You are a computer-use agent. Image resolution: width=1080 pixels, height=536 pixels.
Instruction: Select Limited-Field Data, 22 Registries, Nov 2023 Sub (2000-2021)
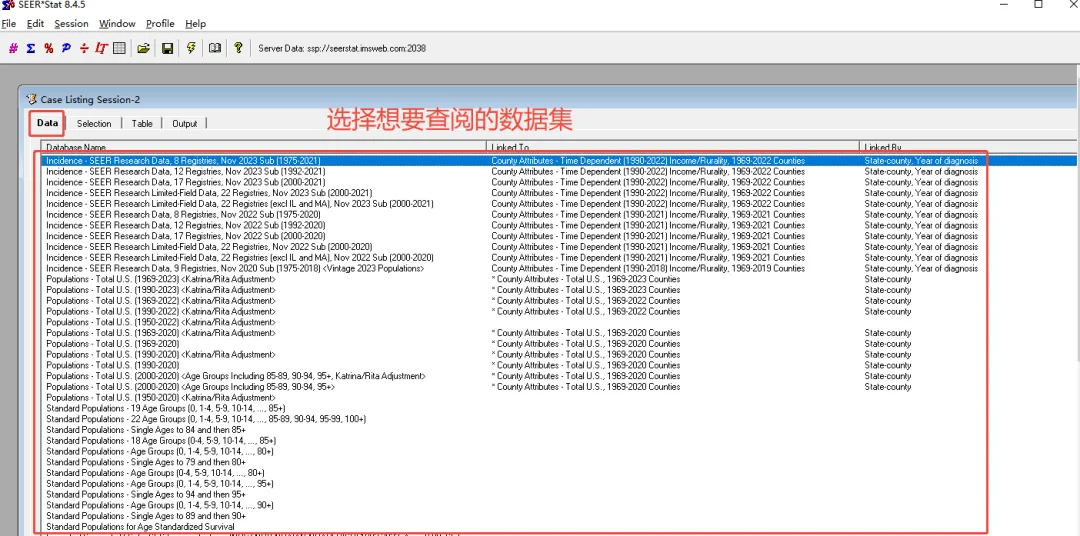[x=209, y=193]
